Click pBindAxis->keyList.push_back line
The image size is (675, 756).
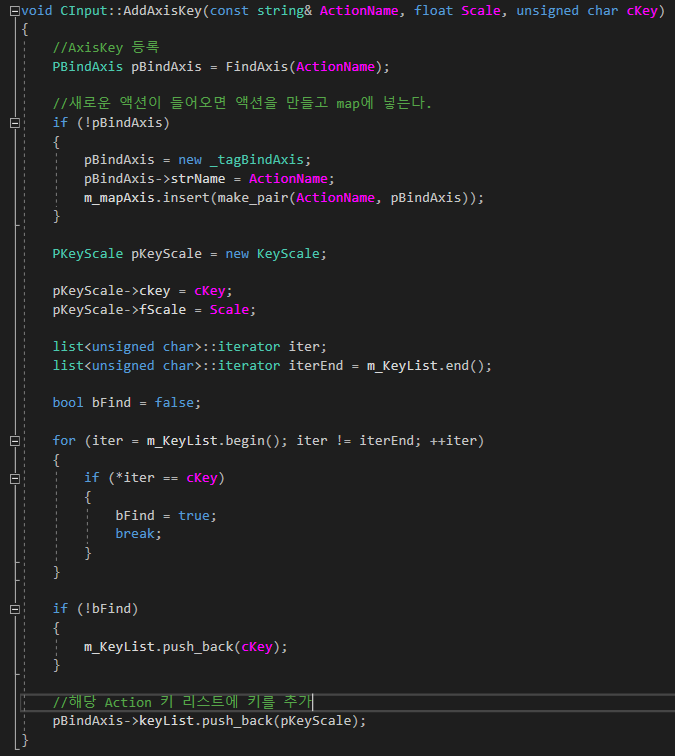tap(209, 721)
